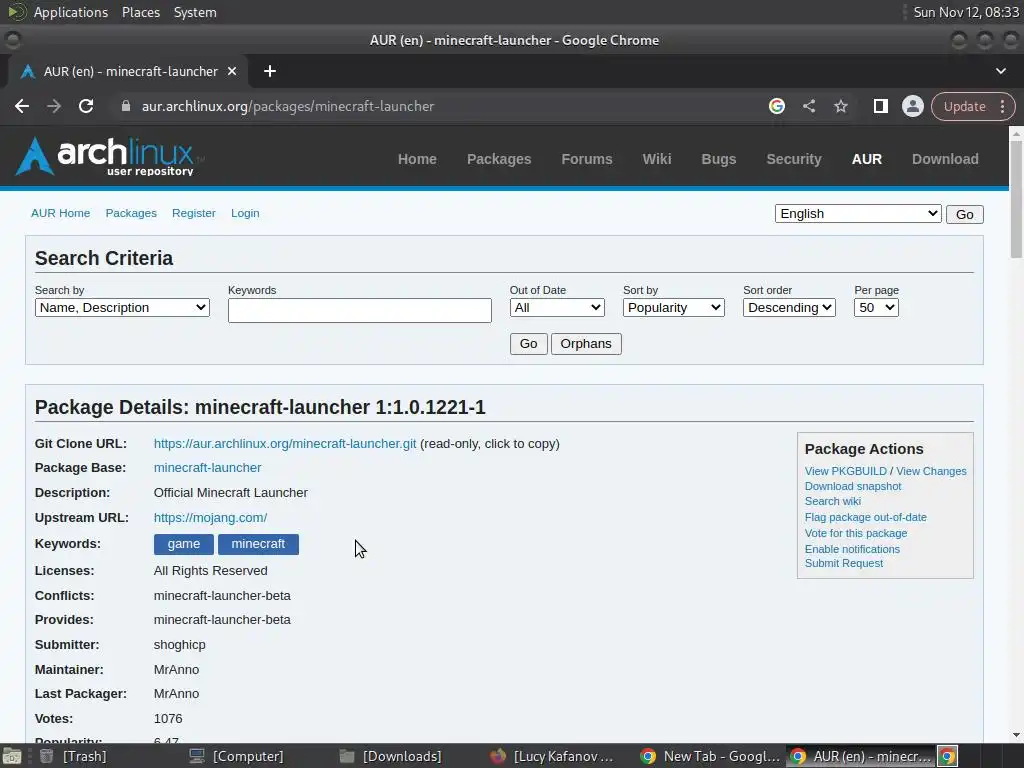
Task: View site info via the padlock icon
Action: point(126,106)
